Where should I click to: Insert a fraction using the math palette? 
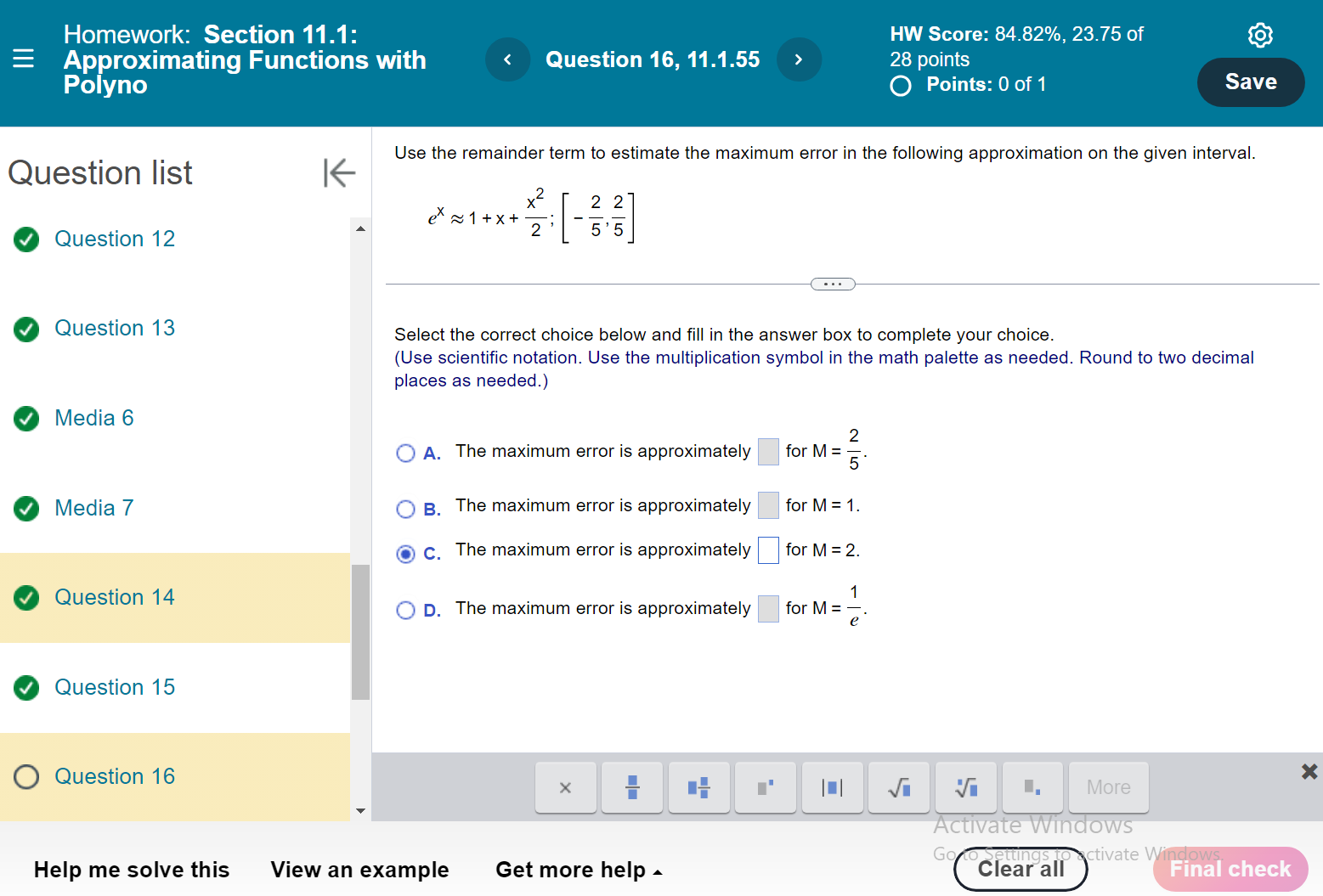click(x=631, y=787)
